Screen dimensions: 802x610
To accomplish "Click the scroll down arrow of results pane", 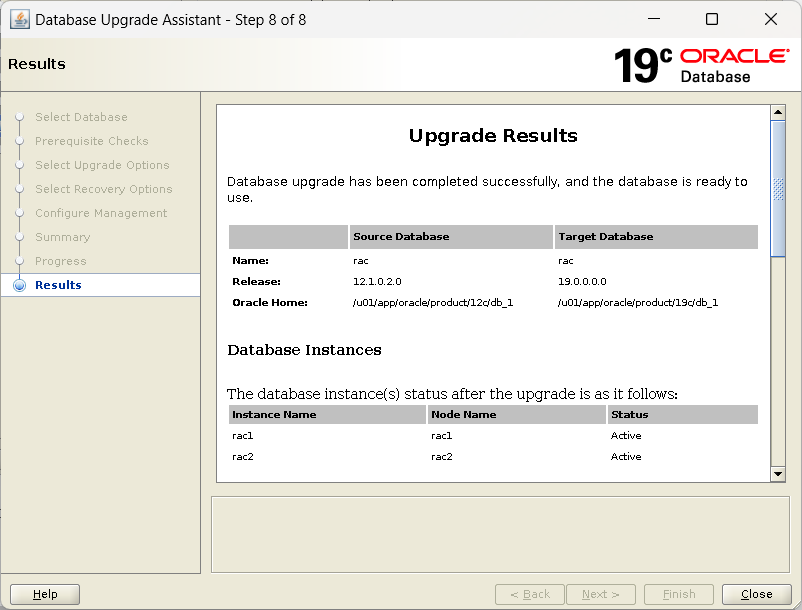I will (777, 474).
